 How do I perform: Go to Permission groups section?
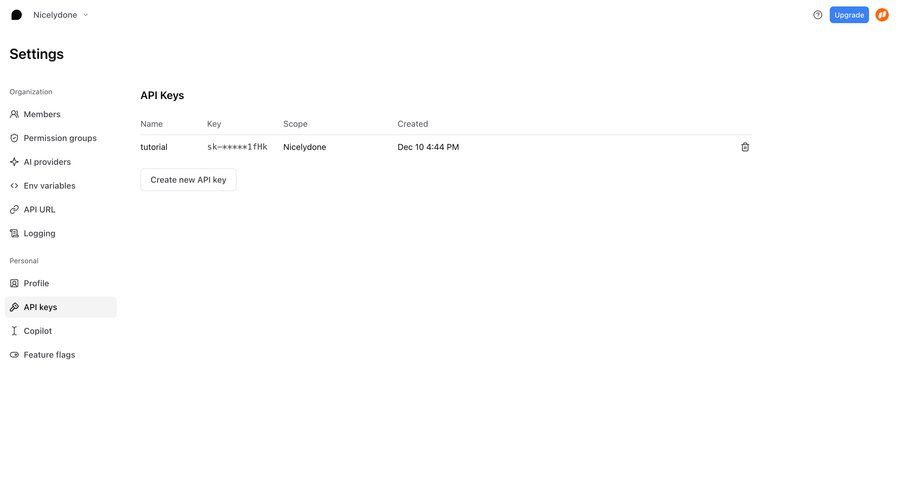60,138
